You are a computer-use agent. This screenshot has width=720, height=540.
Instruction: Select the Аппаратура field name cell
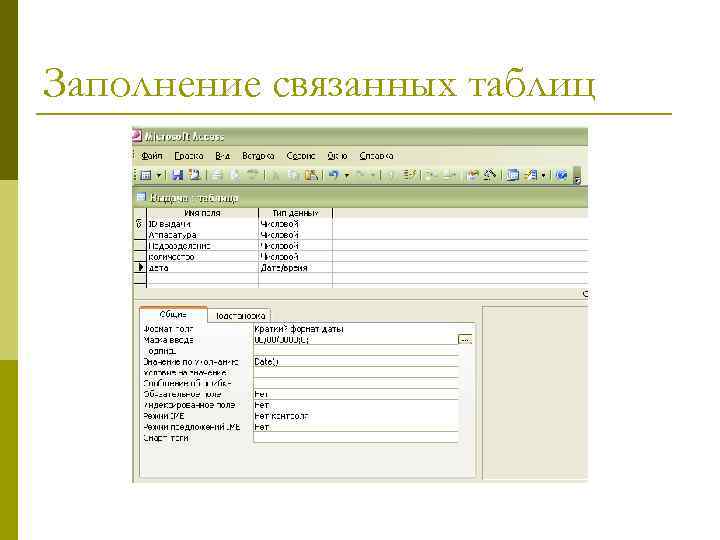click(x=202, y=235)
